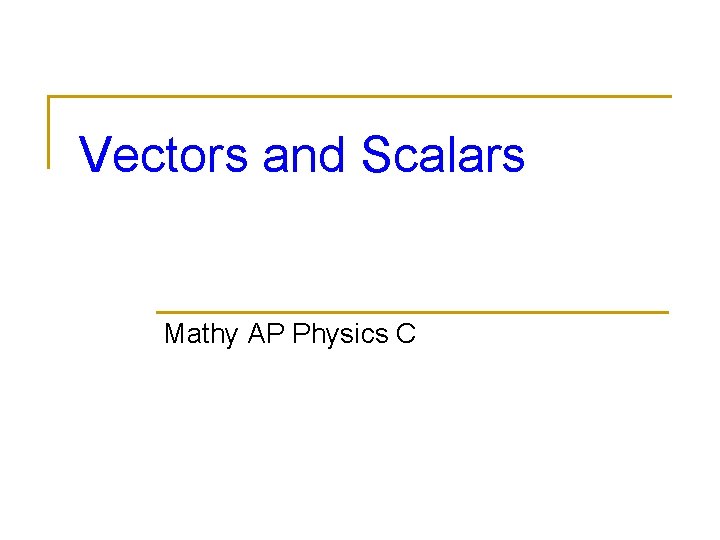
Task: Click the left end of subtitle gold line
Action: (158, 312)
